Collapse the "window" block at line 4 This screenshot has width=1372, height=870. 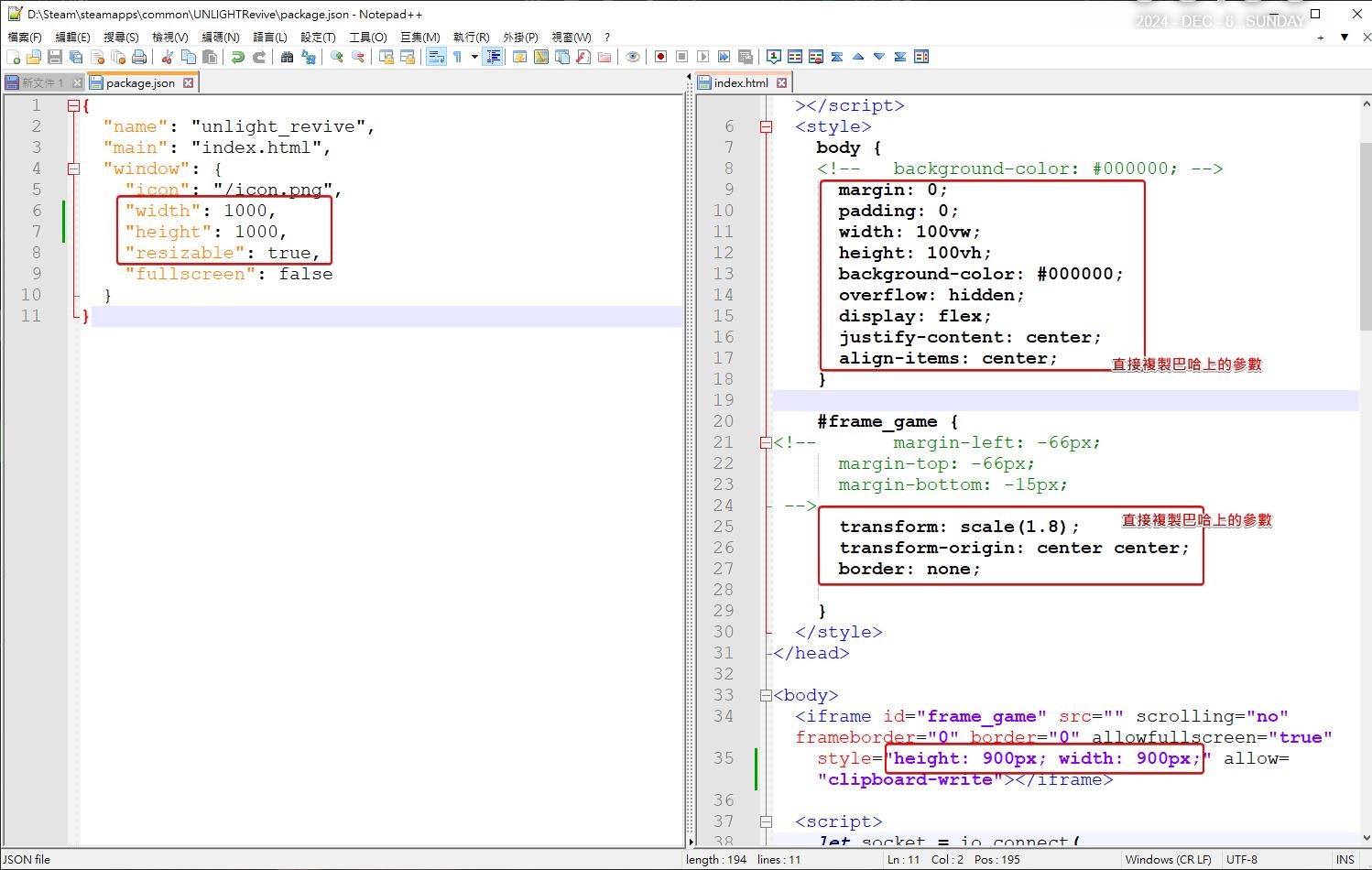click(73, 169)
